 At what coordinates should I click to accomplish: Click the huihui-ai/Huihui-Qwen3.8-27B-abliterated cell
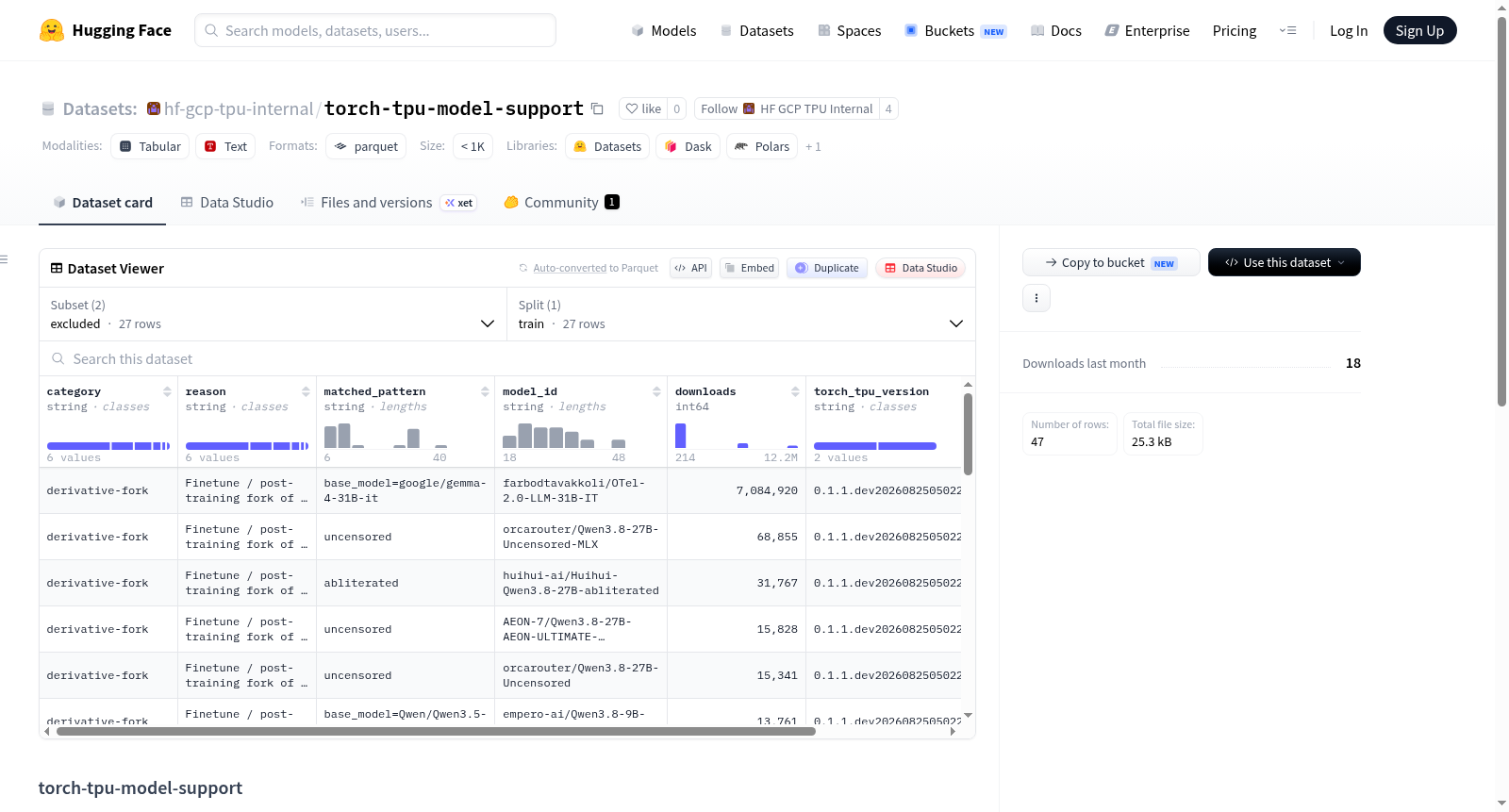point(580,583)
